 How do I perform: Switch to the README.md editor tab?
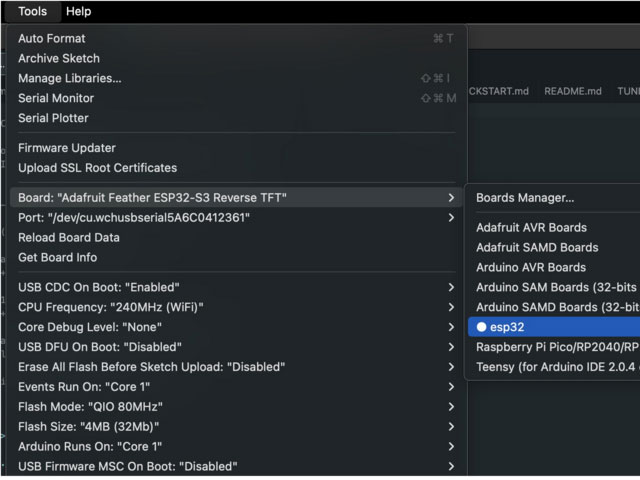click(x=573, y=91)
